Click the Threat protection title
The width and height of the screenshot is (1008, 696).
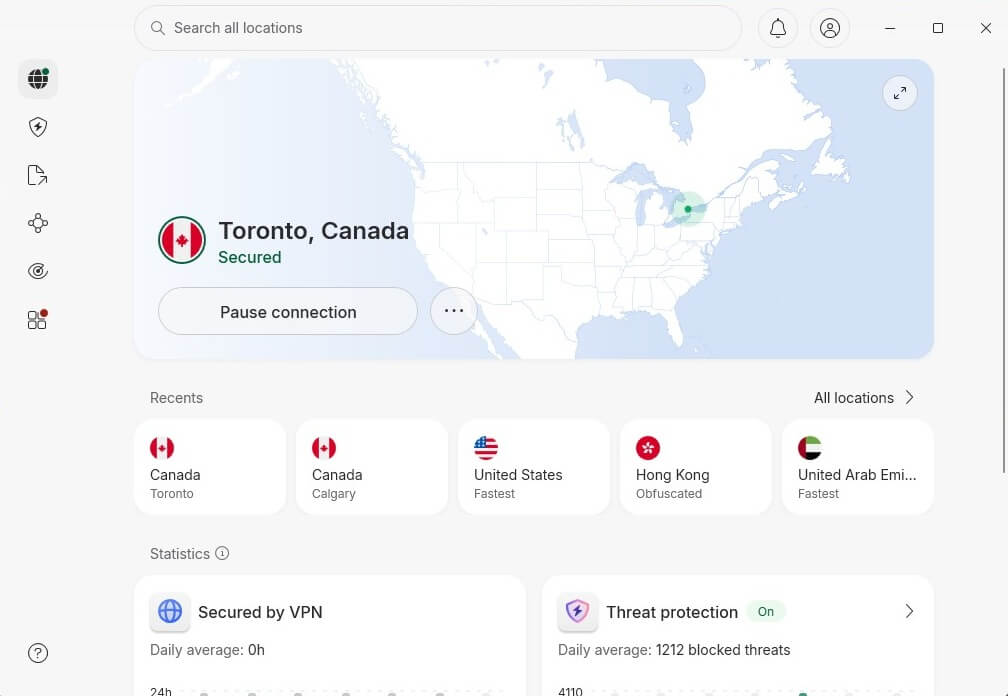pos(672,612)
